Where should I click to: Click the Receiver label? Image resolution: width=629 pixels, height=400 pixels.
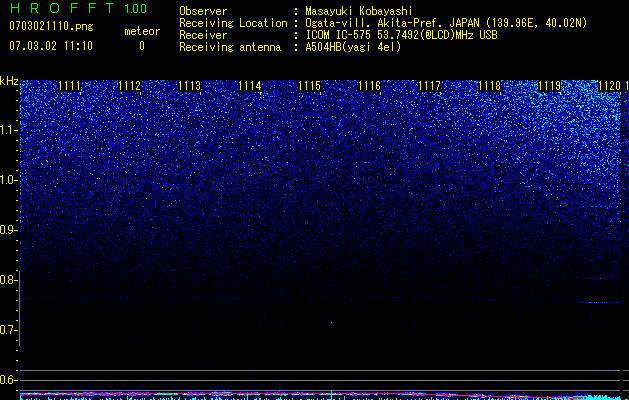pos(203,35)
